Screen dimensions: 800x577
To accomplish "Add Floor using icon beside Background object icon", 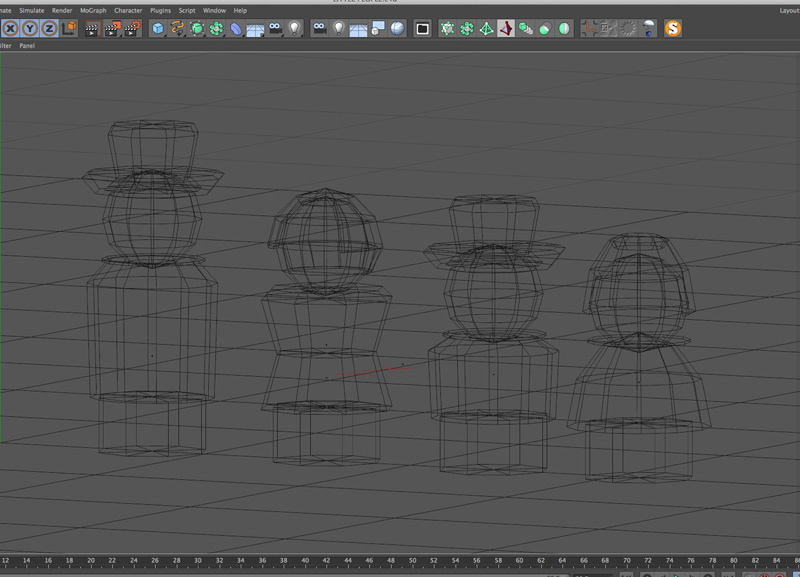I will [x=358, y=29].
